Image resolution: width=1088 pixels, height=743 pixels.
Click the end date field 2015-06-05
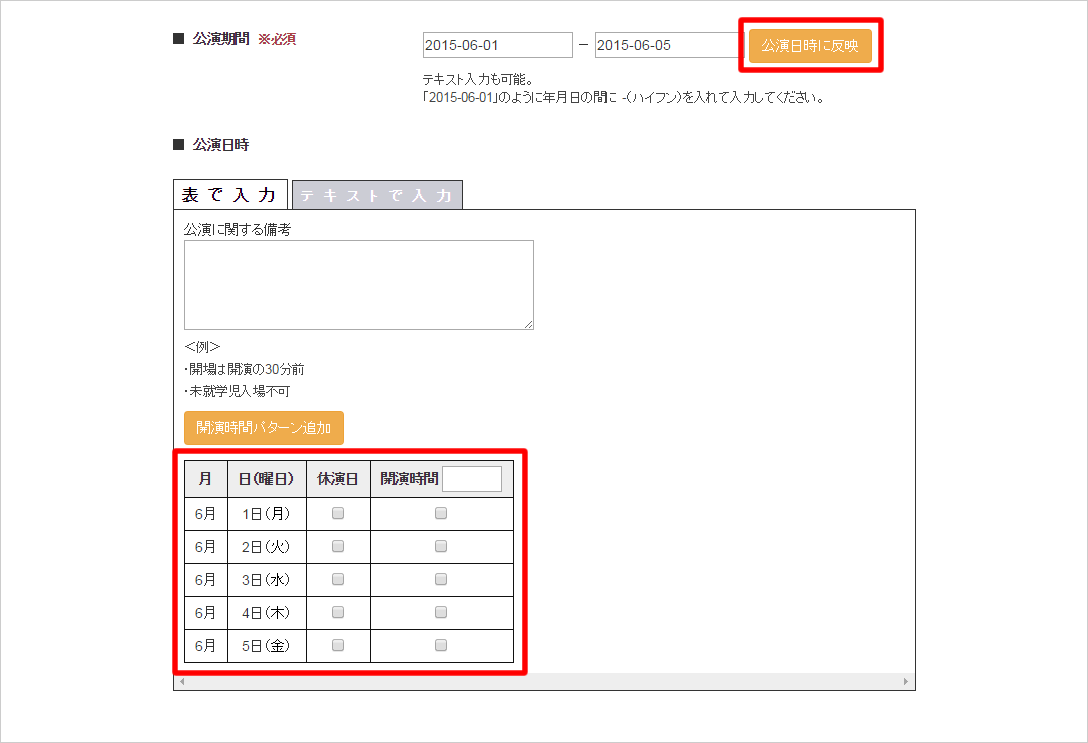tap(667, 46)
